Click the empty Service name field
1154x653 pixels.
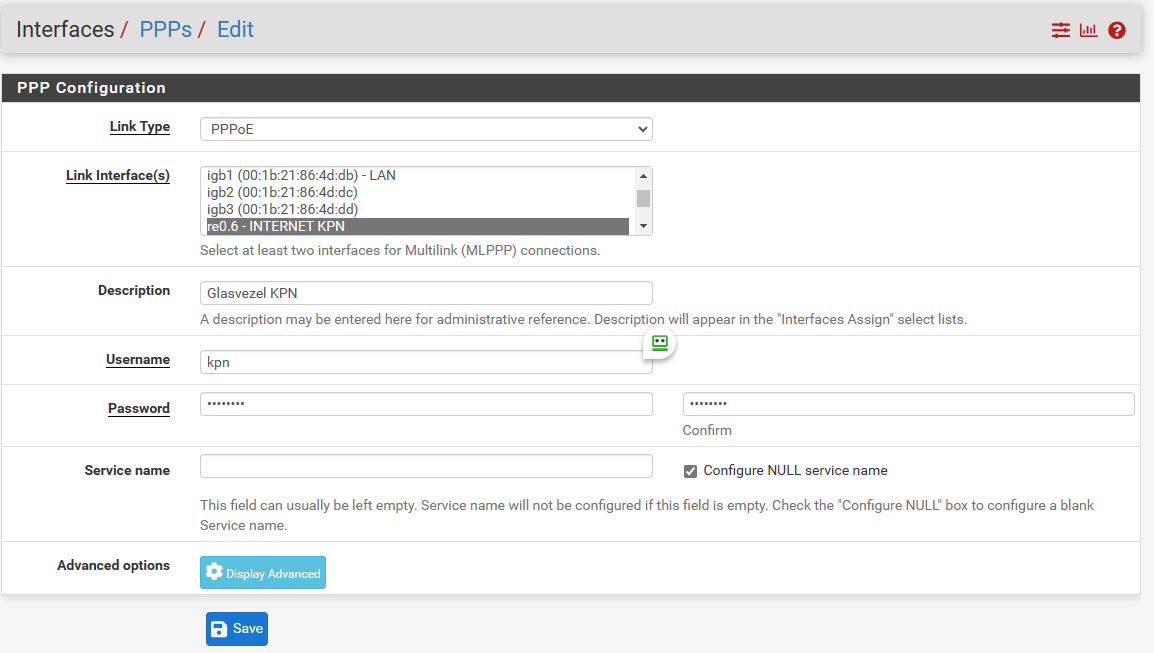click(426, 466)
